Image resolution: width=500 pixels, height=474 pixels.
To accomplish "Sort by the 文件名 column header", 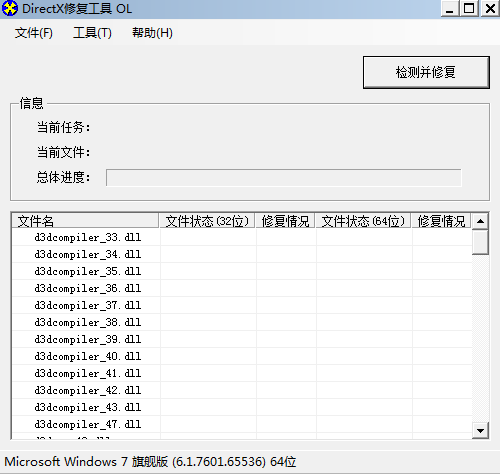I will [85, 221].
